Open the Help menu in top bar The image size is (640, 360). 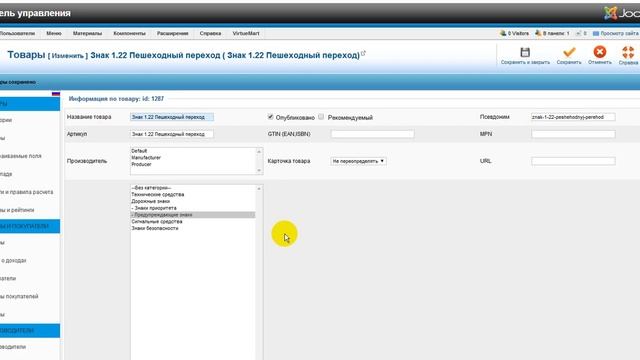pos(210,33)
